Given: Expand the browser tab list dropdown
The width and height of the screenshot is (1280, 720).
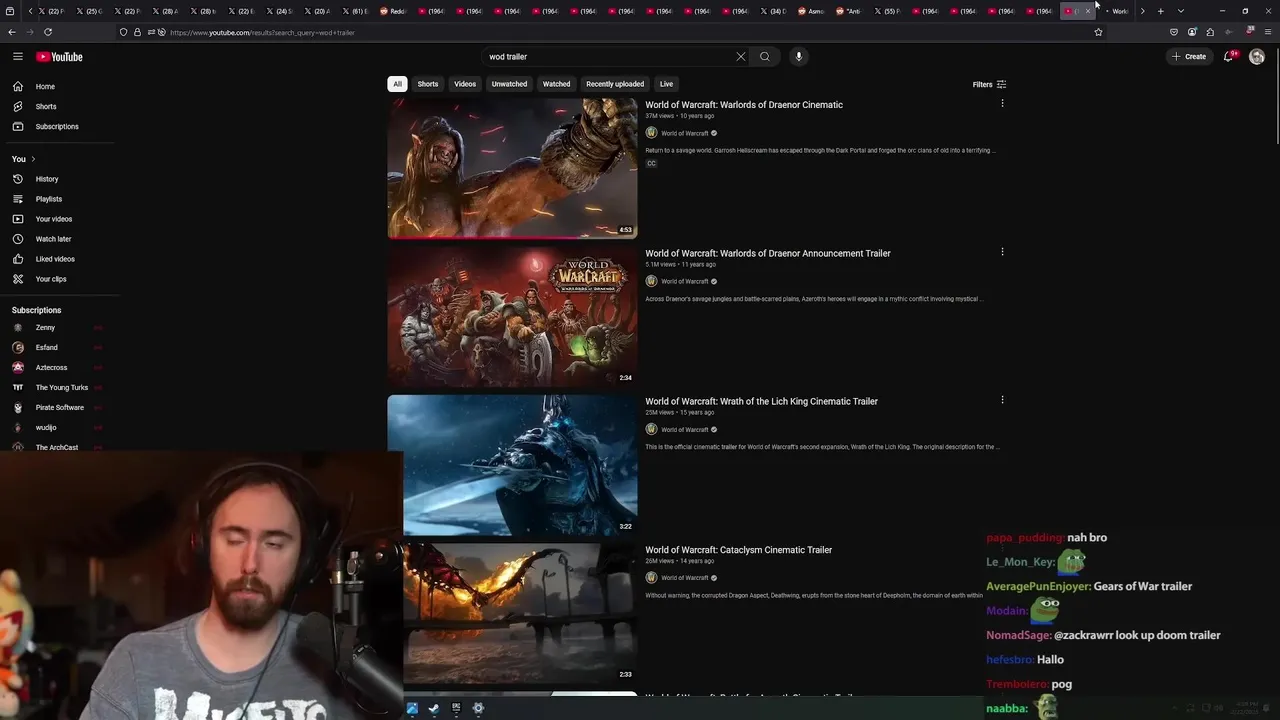Looking at the screenshot, I should point(1181,11).
